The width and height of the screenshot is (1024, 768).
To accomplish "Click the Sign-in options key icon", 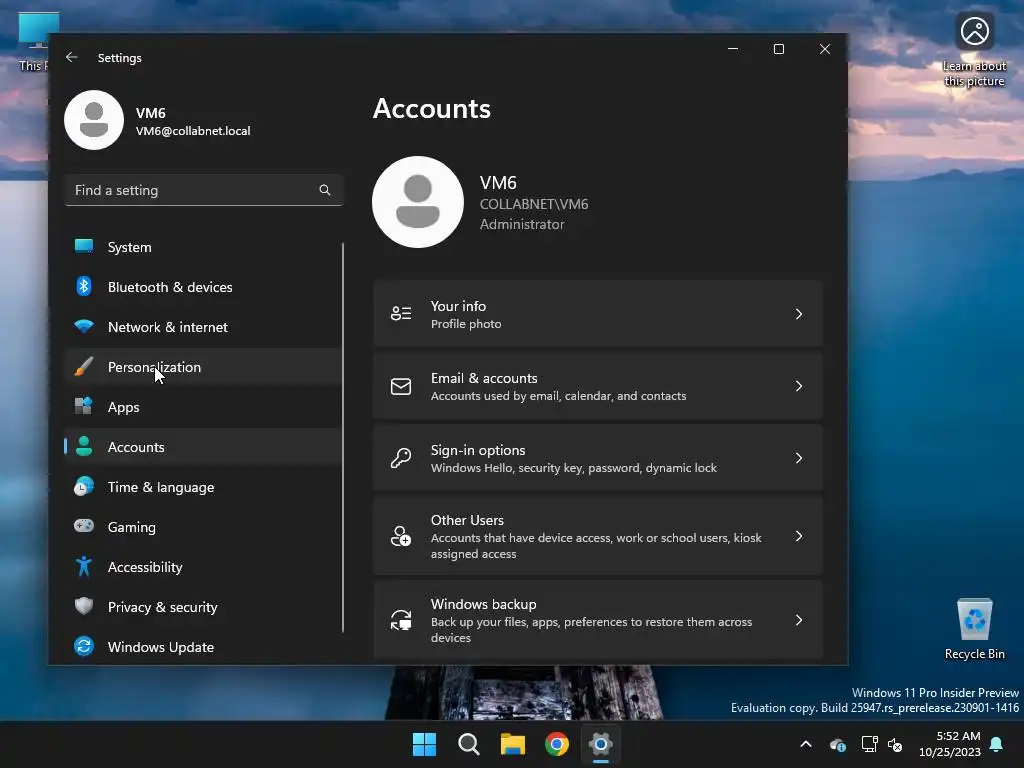I will tap(401, 458).
